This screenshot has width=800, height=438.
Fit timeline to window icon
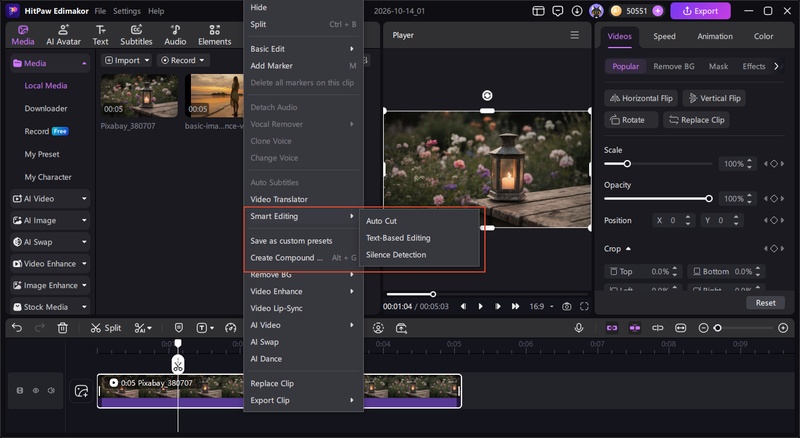pyautogui.click(x=681, y=328)
